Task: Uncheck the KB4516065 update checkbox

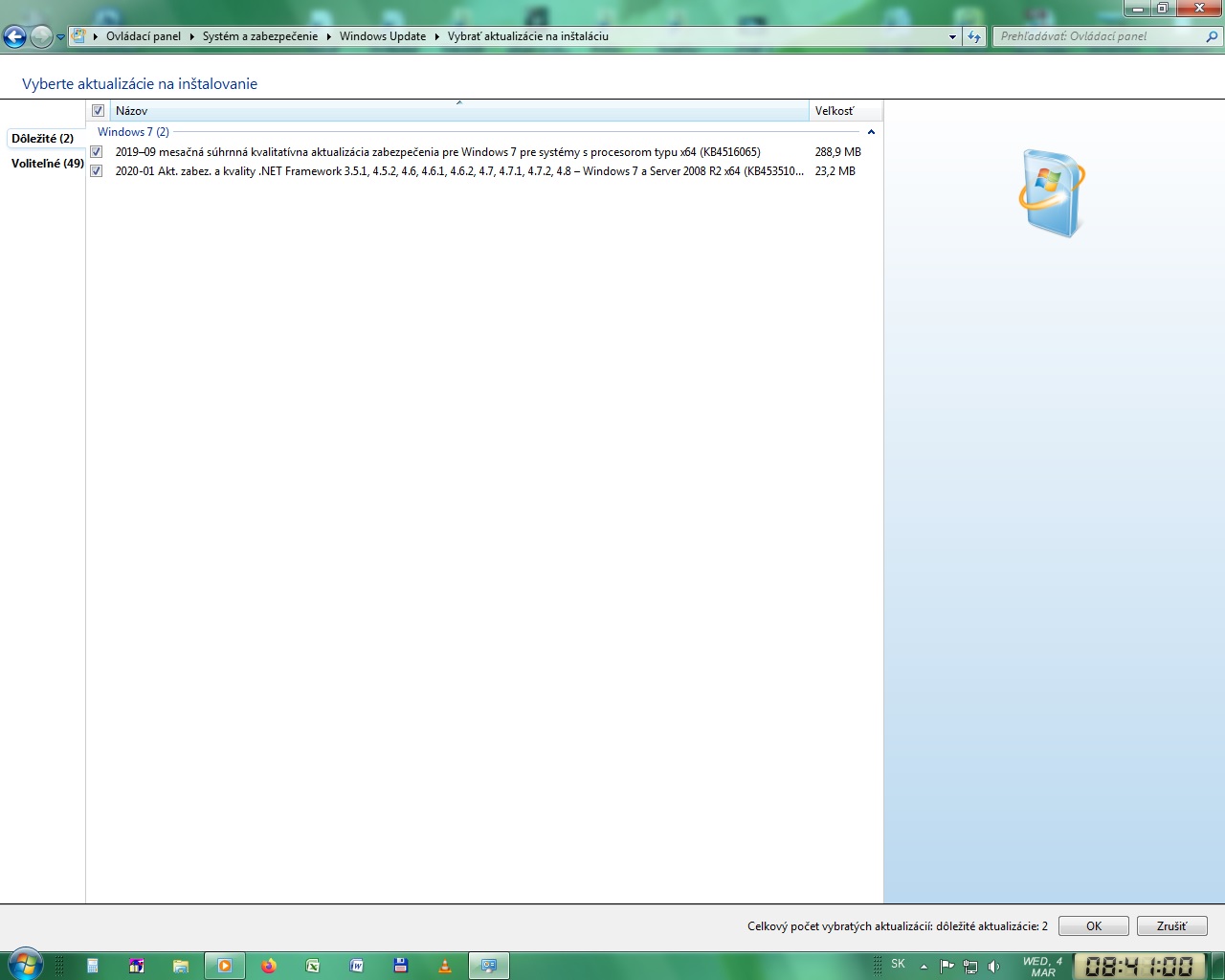Action: (96, 152)
